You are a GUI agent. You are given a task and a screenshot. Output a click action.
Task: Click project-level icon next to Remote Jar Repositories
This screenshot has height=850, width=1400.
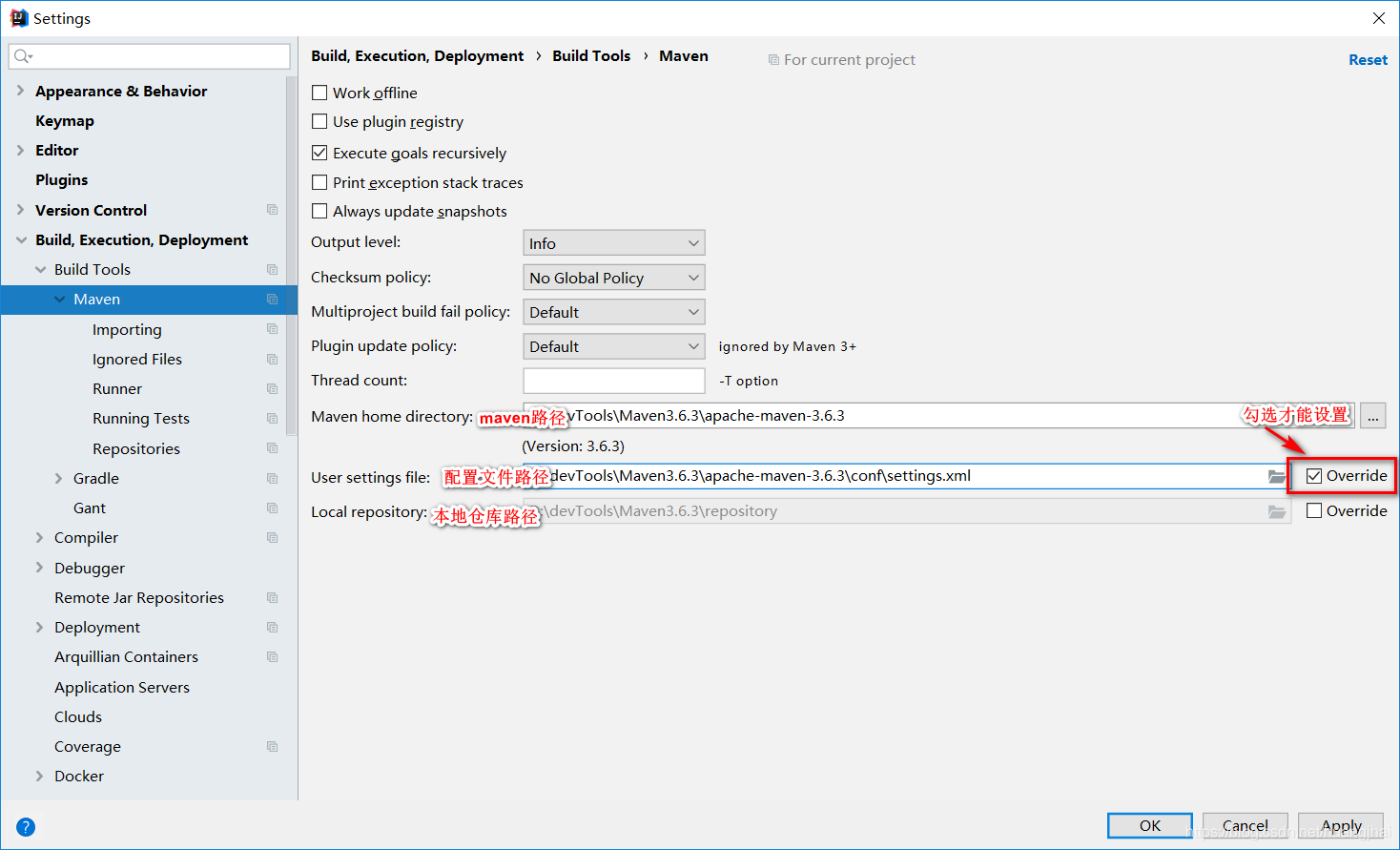click(273, 597)
